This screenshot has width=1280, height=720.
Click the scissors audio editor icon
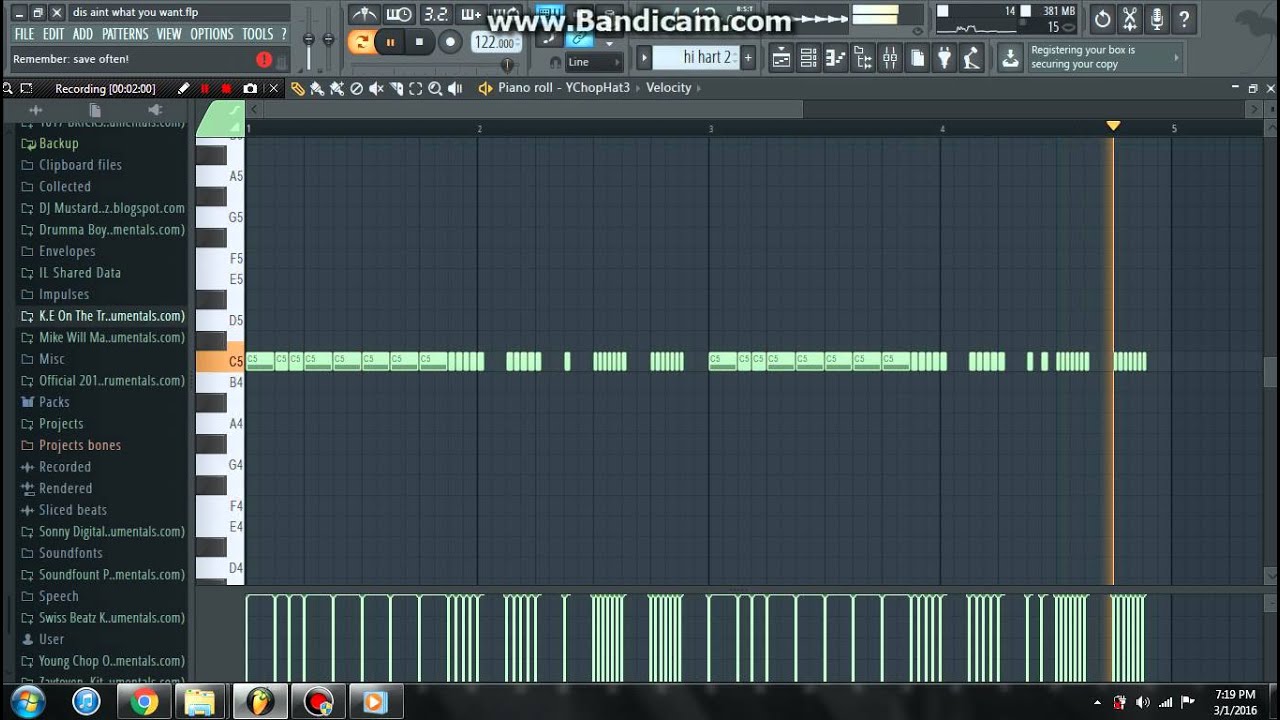pos(1130,19)
